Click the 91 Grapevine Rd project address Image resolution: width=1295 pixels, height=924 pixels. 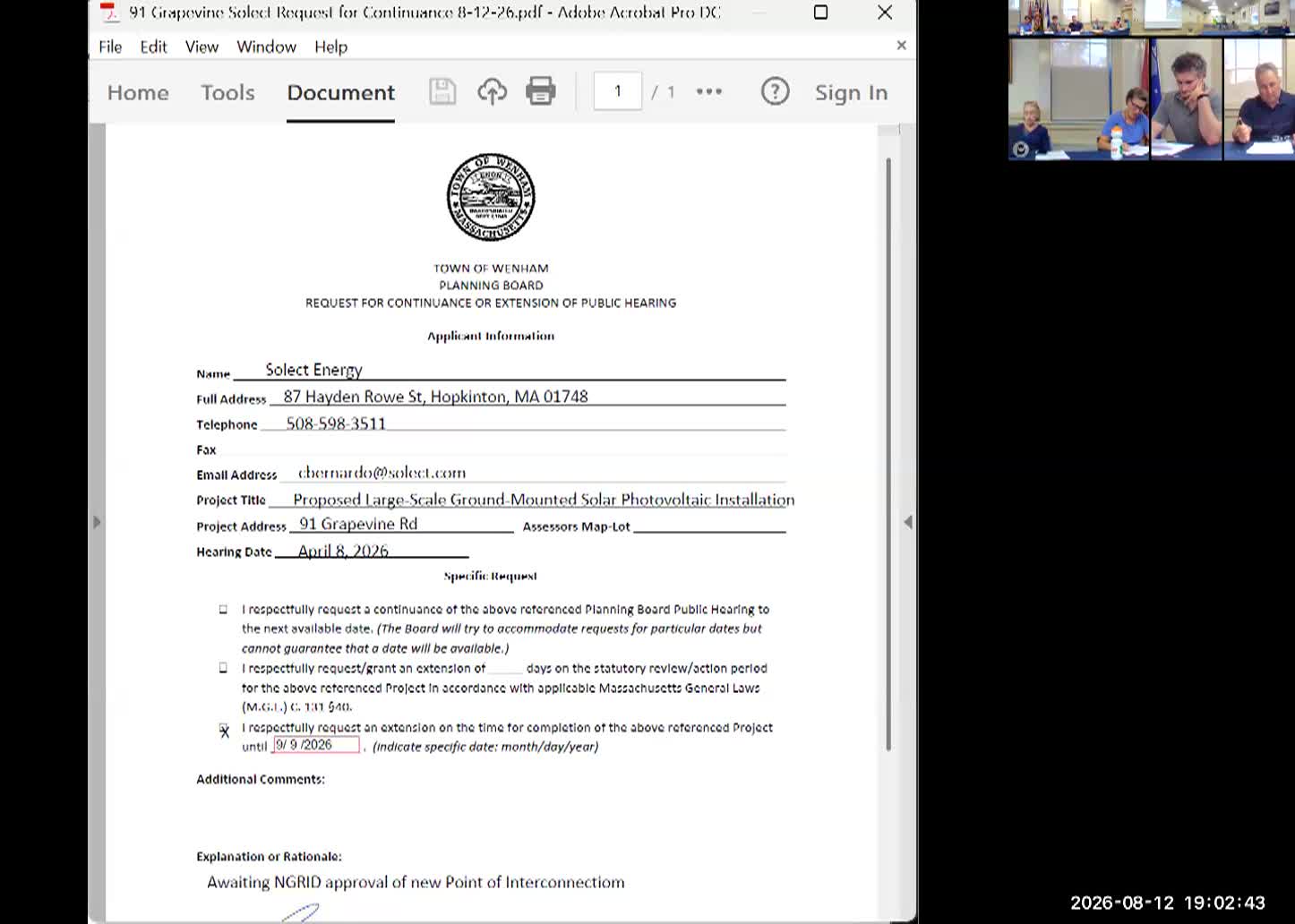coord(358,524)
